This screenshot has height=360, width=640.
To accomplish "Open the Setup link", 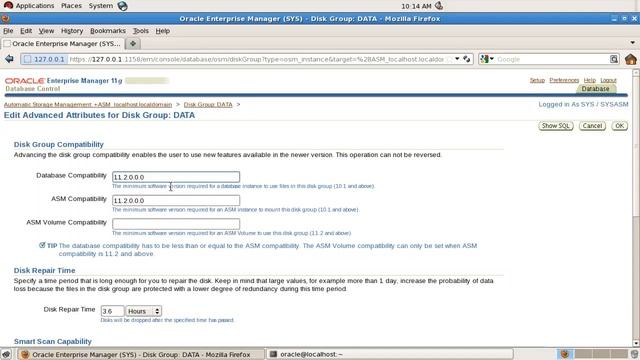I will coord(537,80).
